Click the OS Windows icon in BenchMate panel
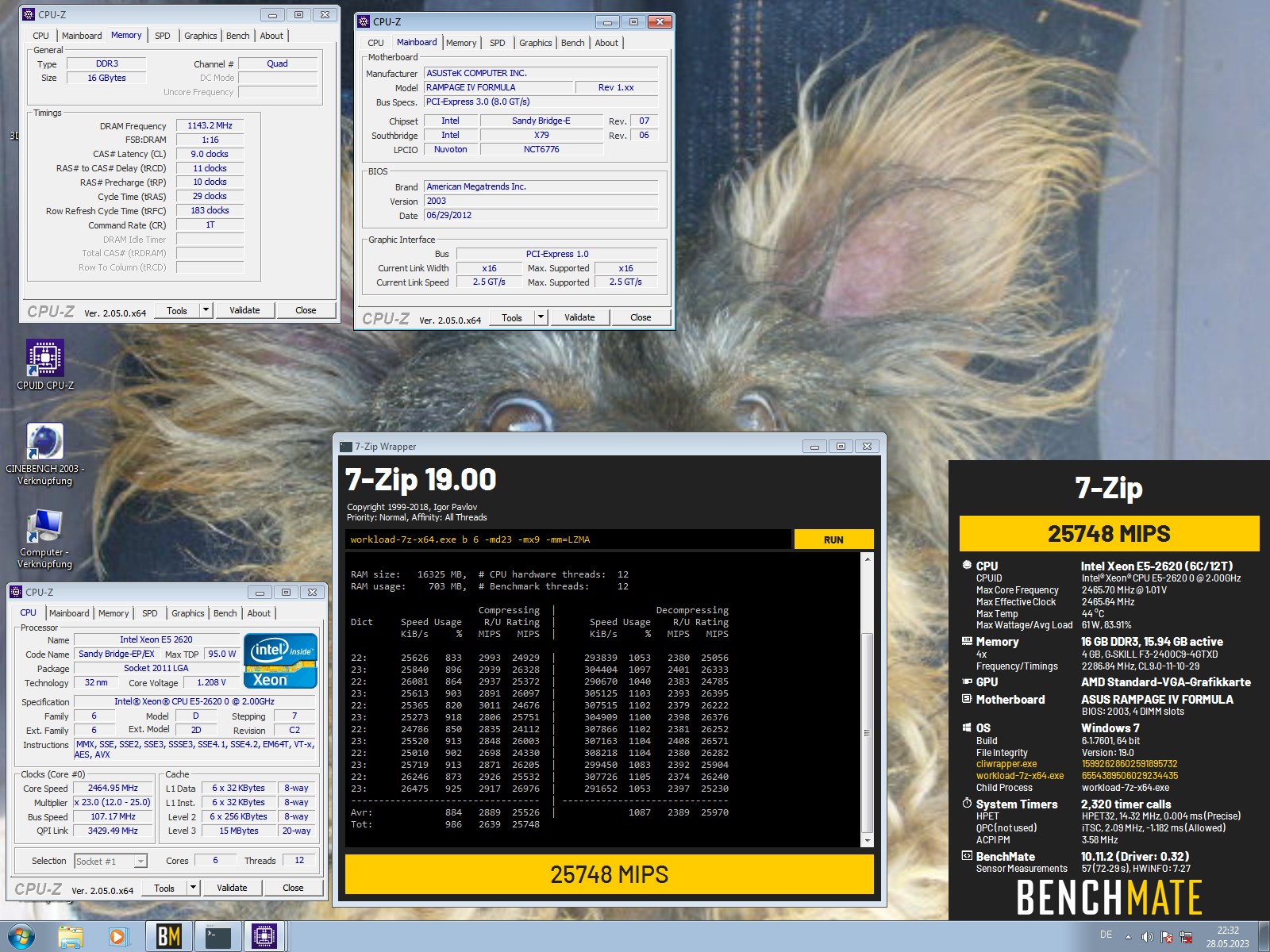The width and height of the screenshot is (1270, 952). 967,727
